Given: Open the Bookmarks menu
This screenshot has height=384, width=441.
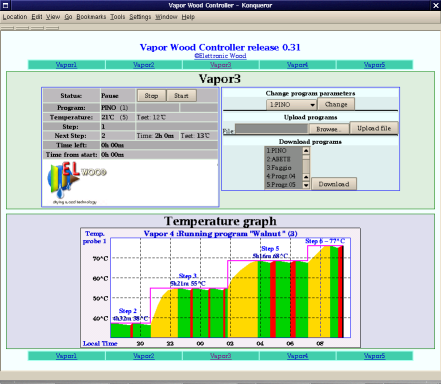Looking at the screenshot, I should point(91,17).
